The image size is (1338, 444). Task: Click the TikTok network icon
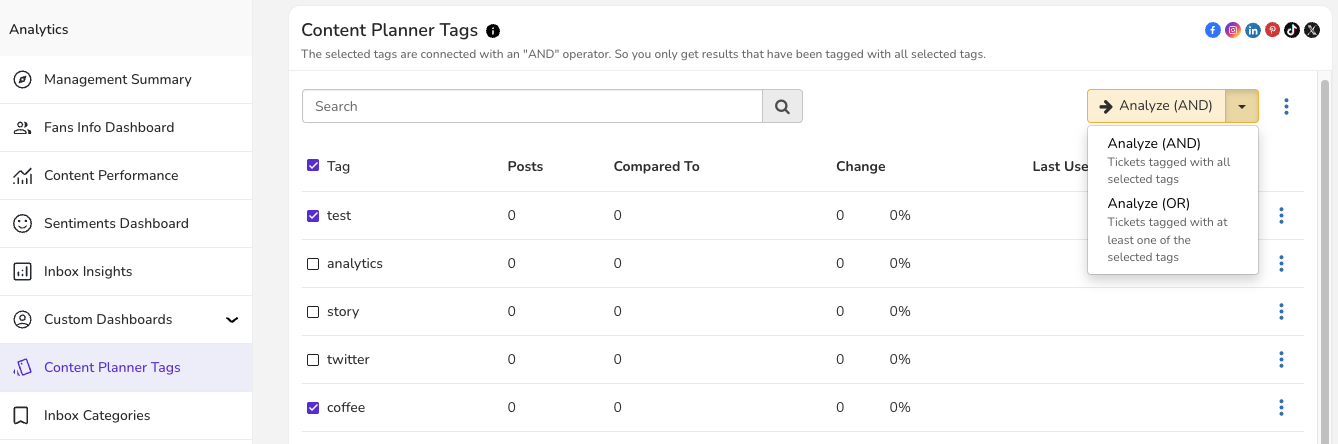click(x=1292, y=30)
